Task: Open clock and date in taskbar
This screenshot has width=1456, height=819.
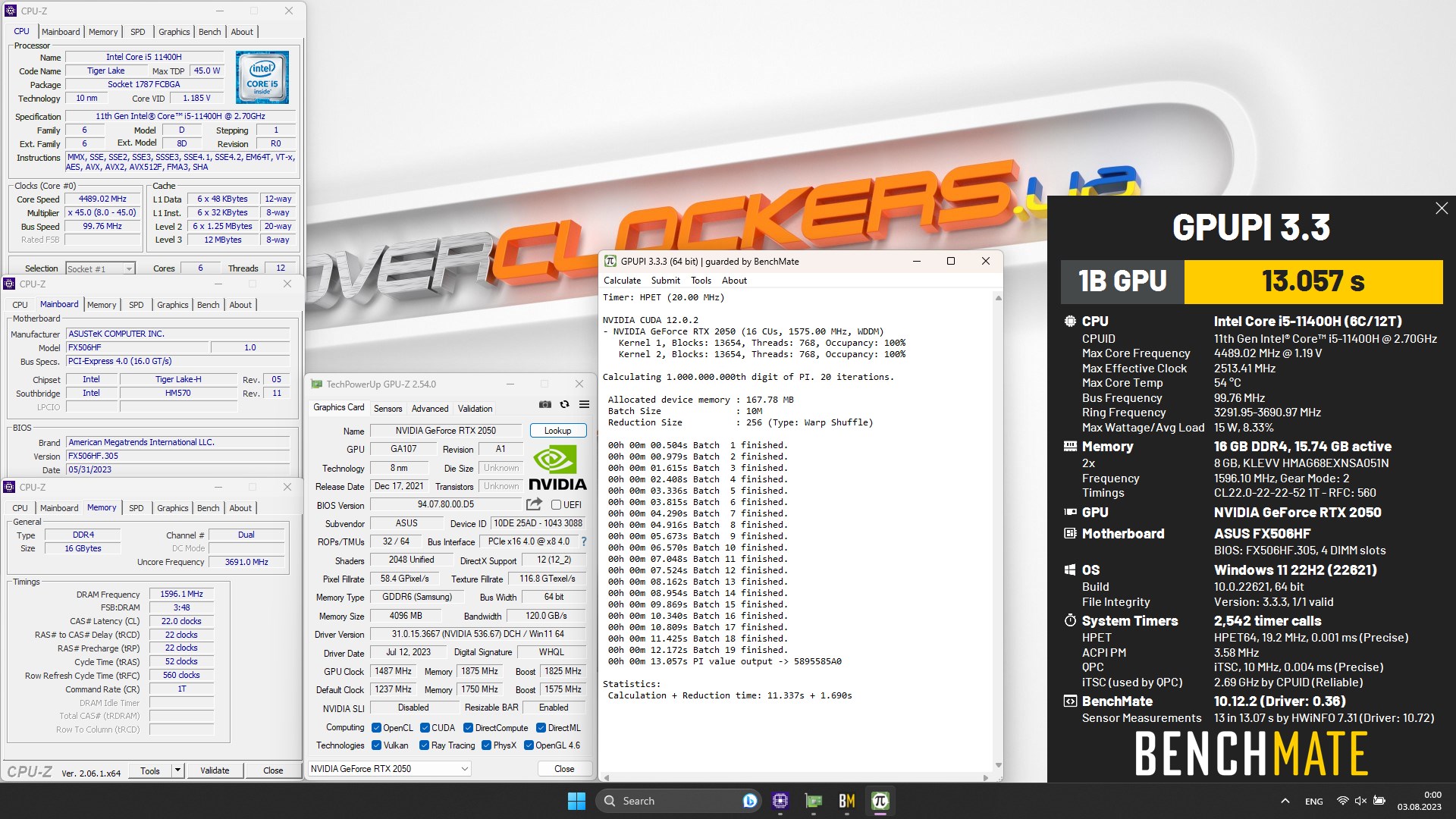Action: pyautogui.click(x=1420, y=801)
